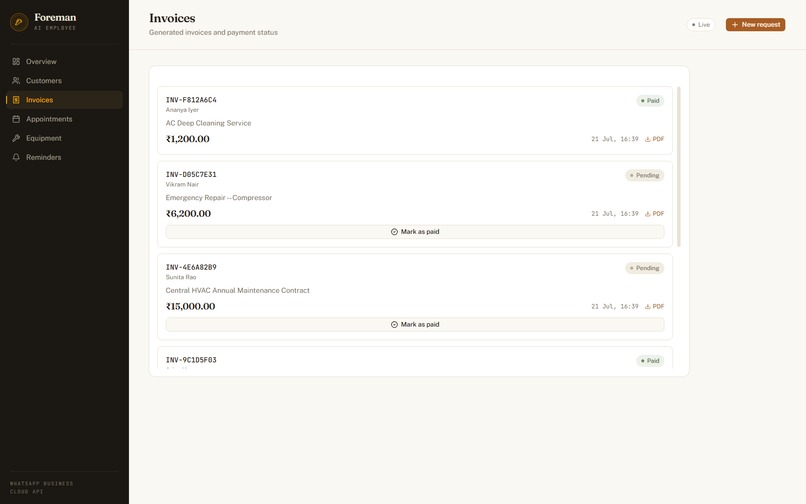Click the Overview grid icon in sidebar
Image resolution: width=806 pixels, height=504 pixels.
pyautogui.click(x=16, y=61)
